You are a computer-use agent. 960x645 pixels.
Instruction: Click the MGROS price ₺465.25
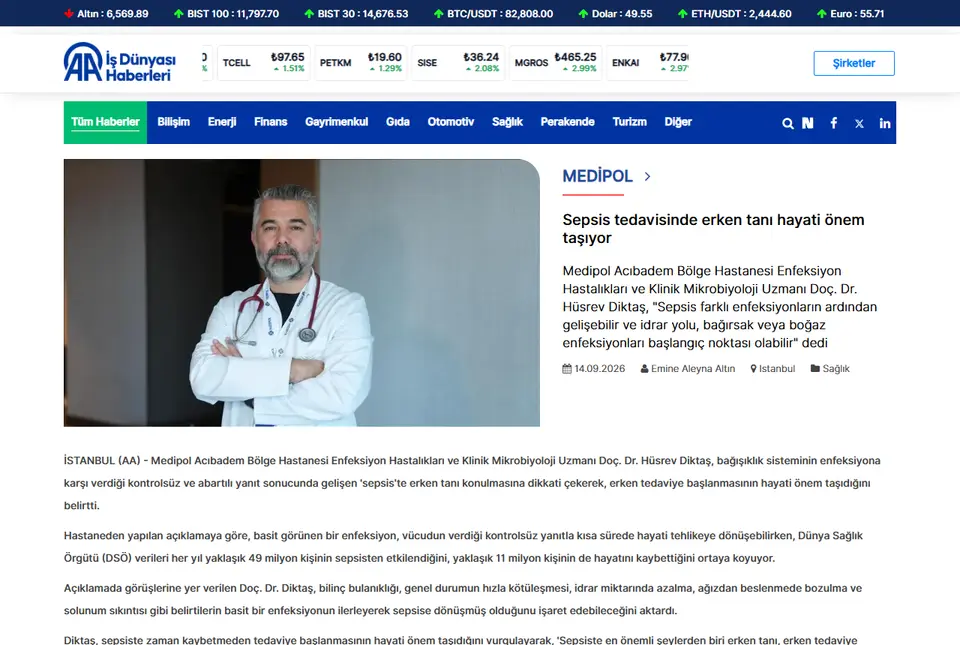tap(575, 57)
